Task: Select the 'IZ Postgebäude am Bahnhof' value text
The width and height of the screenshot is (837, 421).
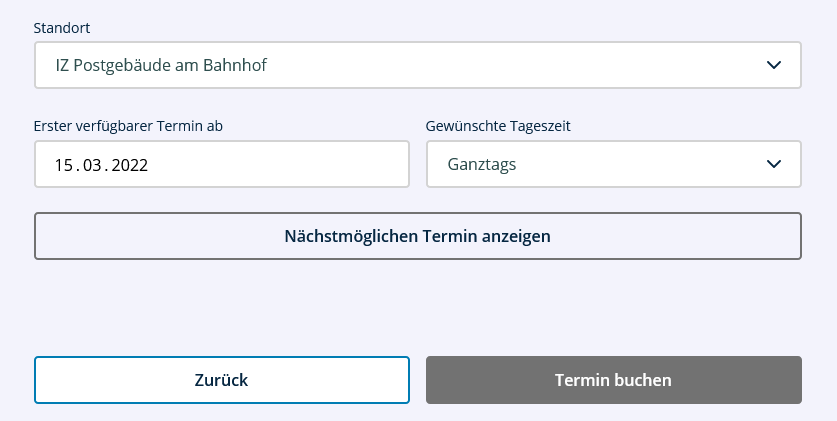Action: [x=162, y=66]
